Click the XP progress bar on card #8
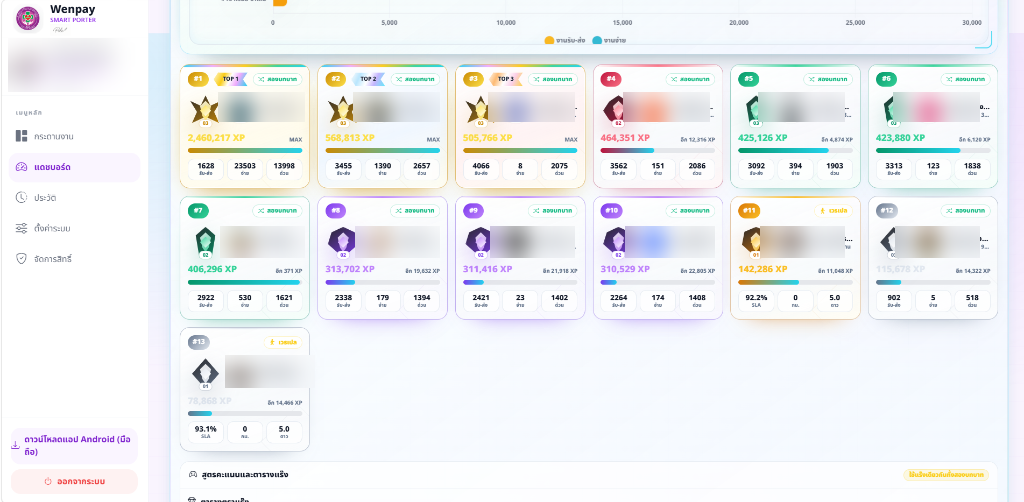Image resolution: width=1024 pixels, height=502 pixels. click(382, 283)
